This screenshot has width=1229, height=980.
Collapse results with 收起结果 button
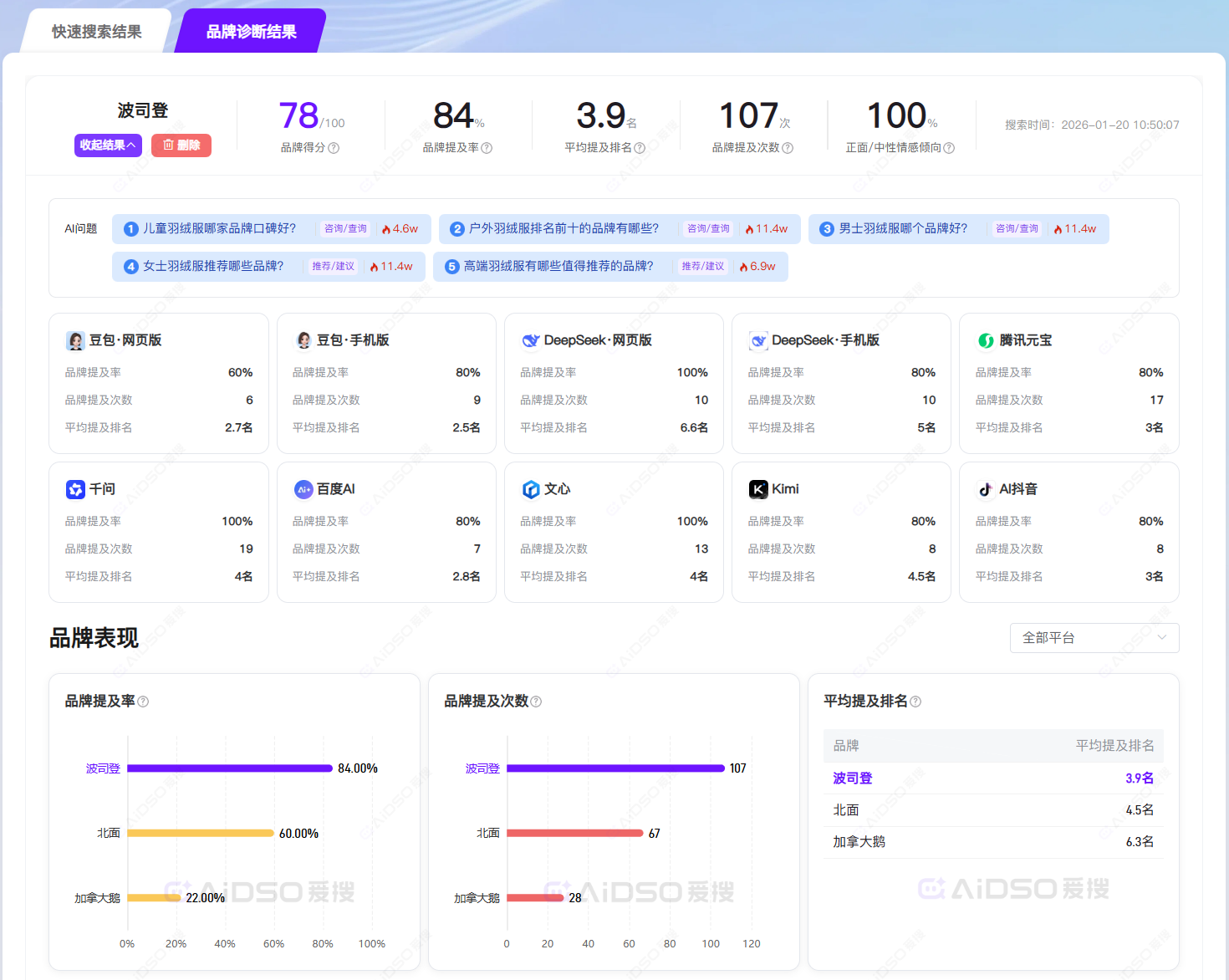pos(108,145)
